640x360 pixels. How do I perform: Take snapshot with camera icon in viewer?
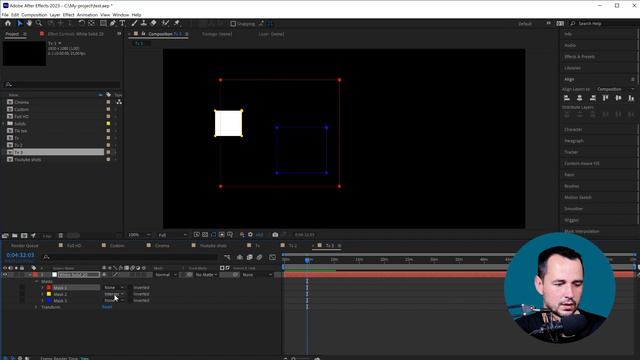point(275,235)
